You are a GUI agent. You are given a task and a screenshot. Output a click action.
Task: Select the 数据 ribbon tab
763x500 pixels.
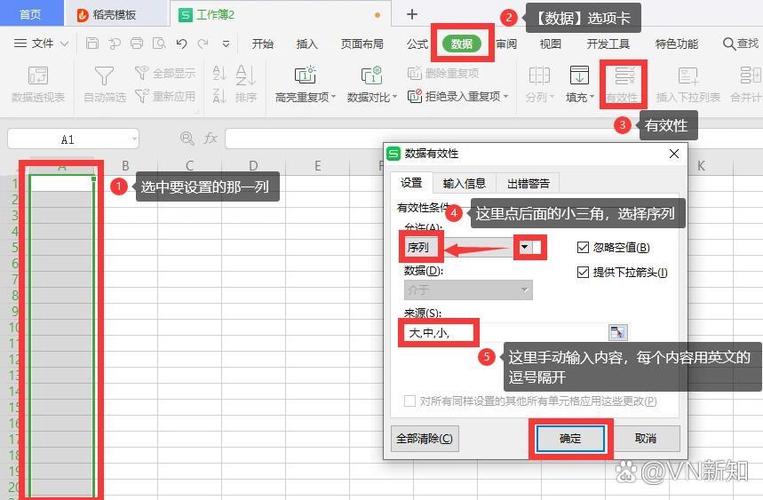[x=461, y=44]
